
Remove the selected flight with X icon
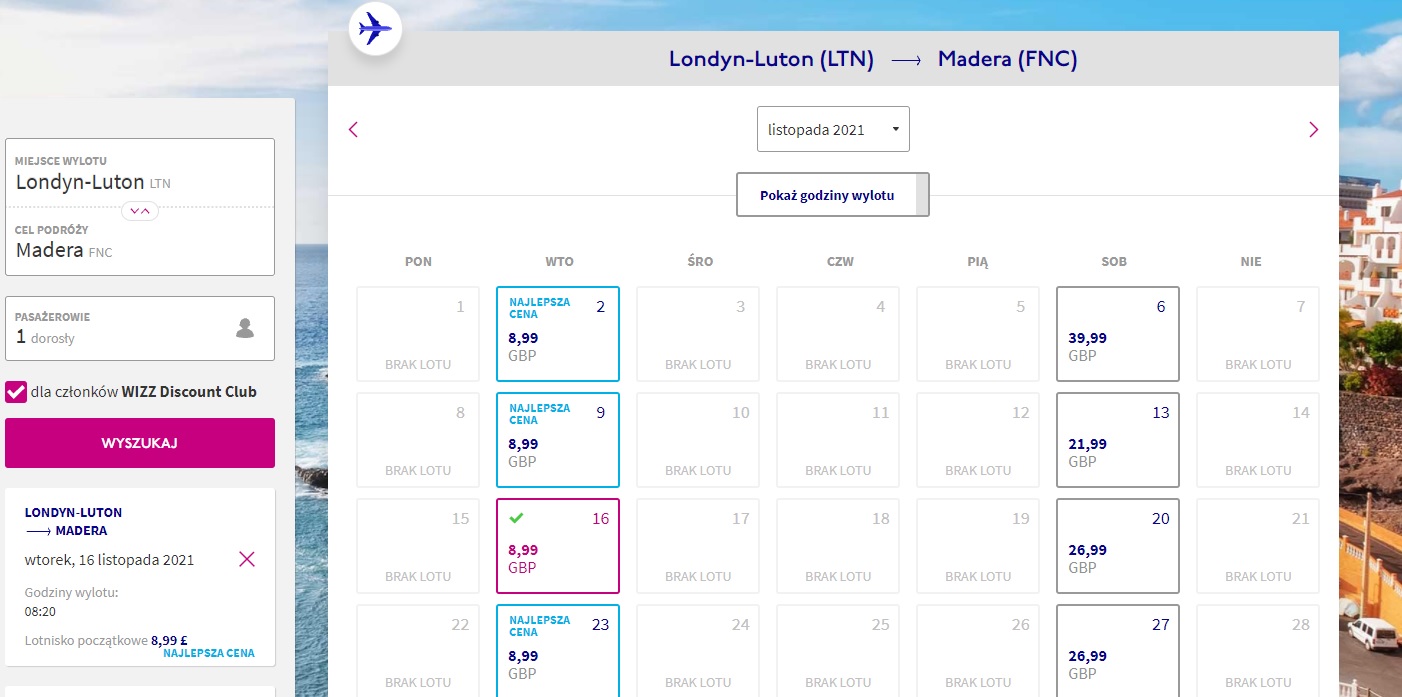tap(247, 559)
